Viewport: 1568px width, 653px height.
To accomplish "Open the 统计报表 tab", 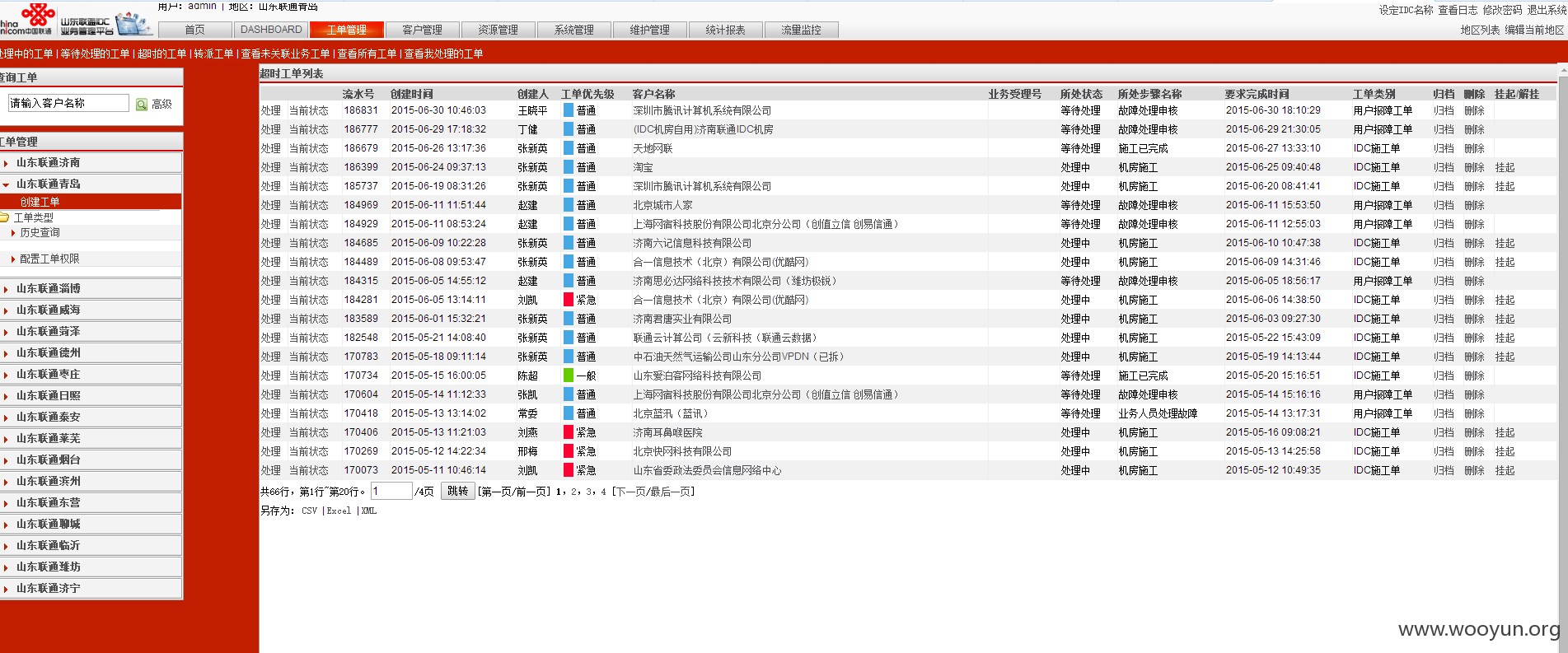I will (x=726, y=30).
